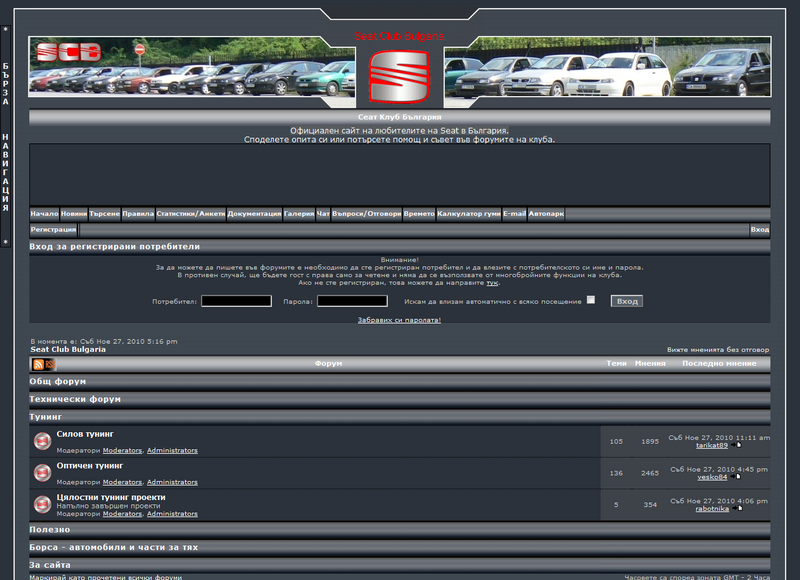The width and height of the screenshot is (800, 580).
Task: Open the Калкулатор гуми menu item
Action: pyautogui.click(x=469, y=214)
